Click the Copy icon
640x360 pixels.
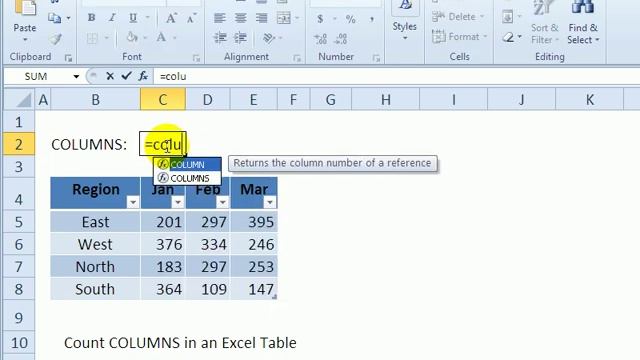55,18
